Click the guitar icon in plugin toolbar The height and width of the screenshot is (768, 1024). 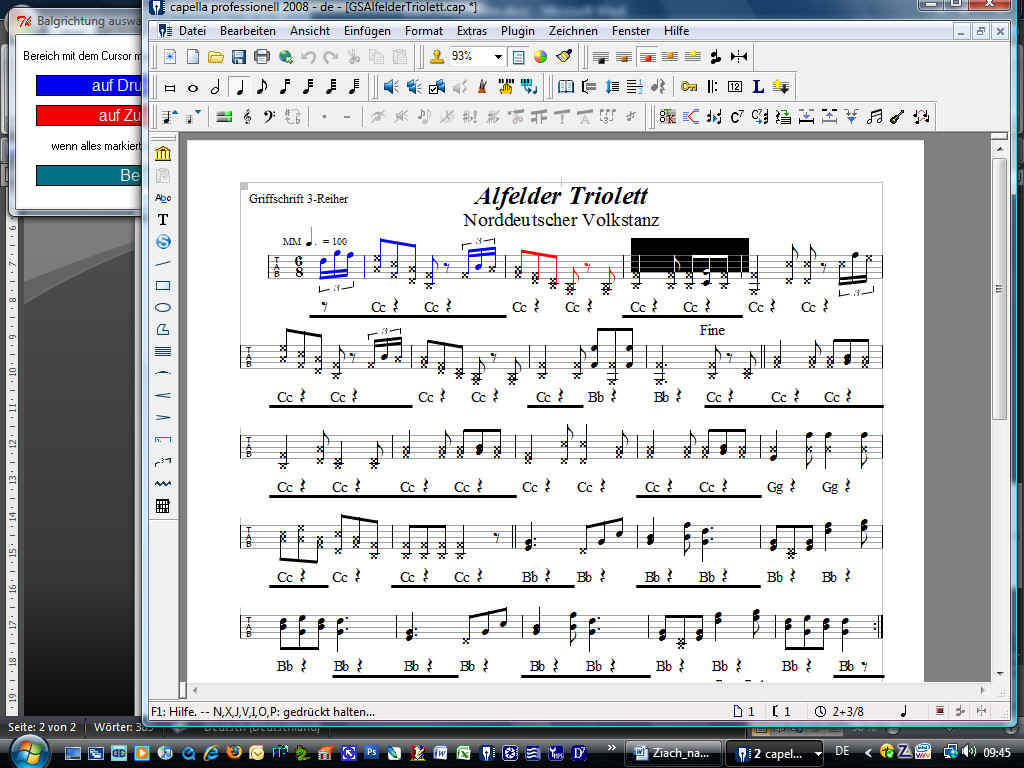coord(896,117)
